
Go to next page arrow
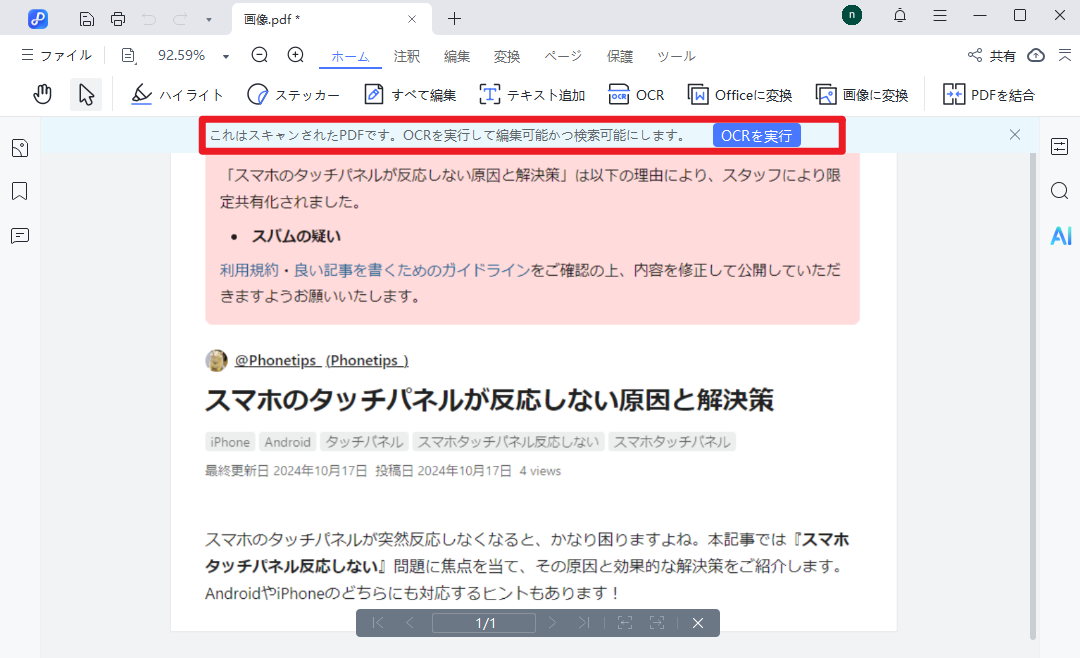tap(552, 623)
